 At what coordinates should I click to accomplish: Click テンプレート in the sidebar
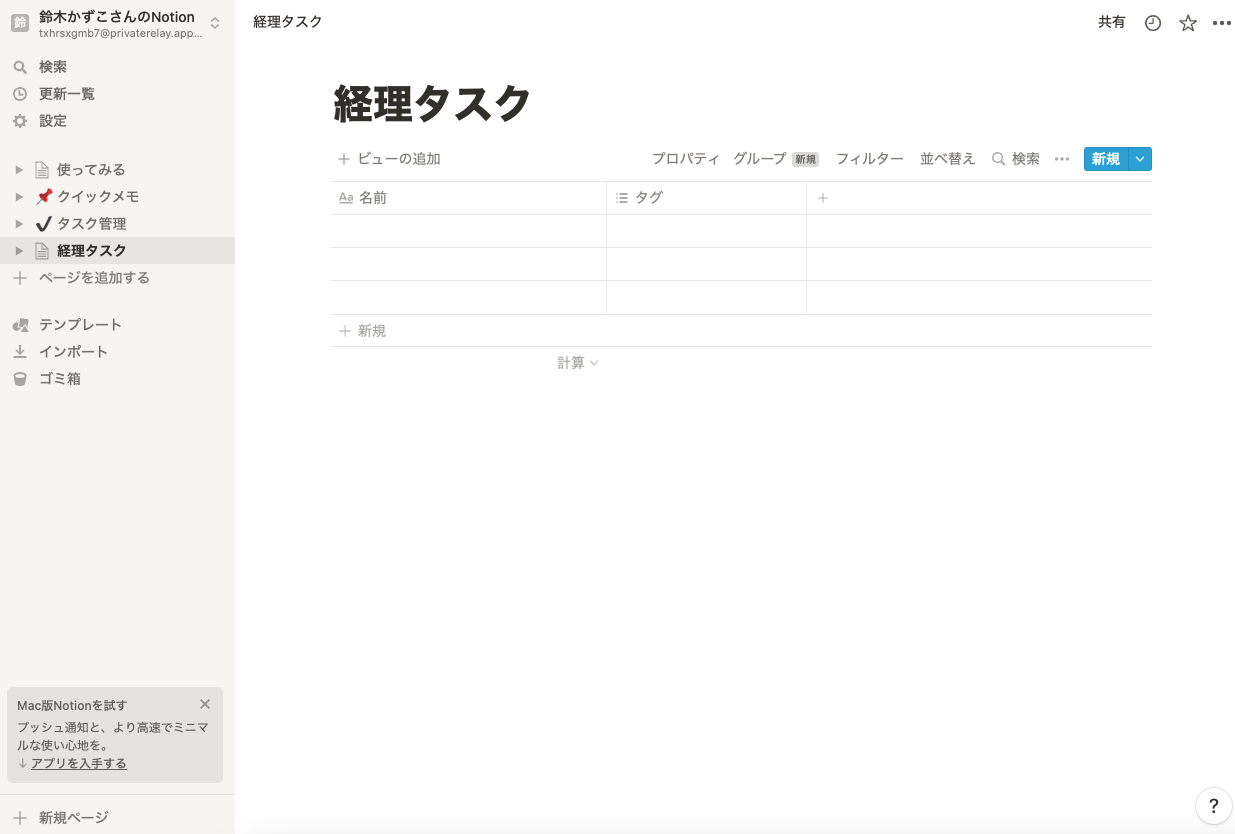[81, 325]
